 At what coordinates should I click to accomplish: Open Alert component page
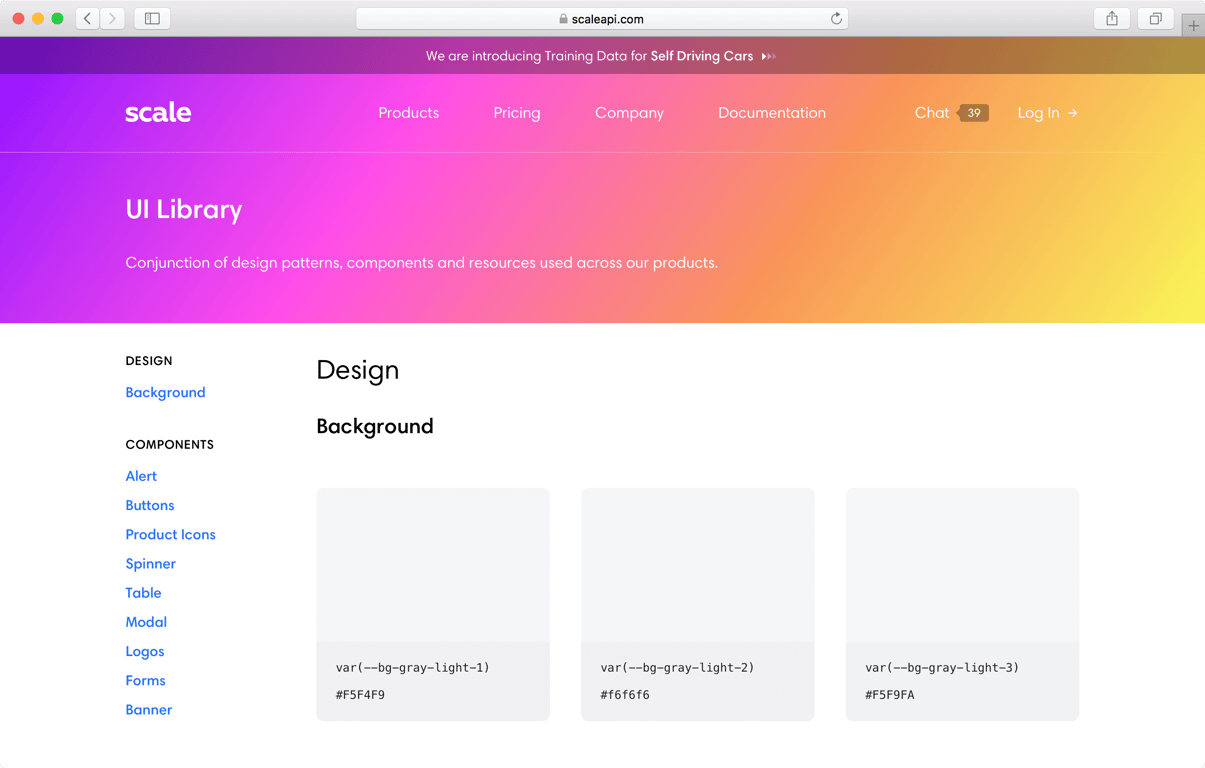[141, 476]
